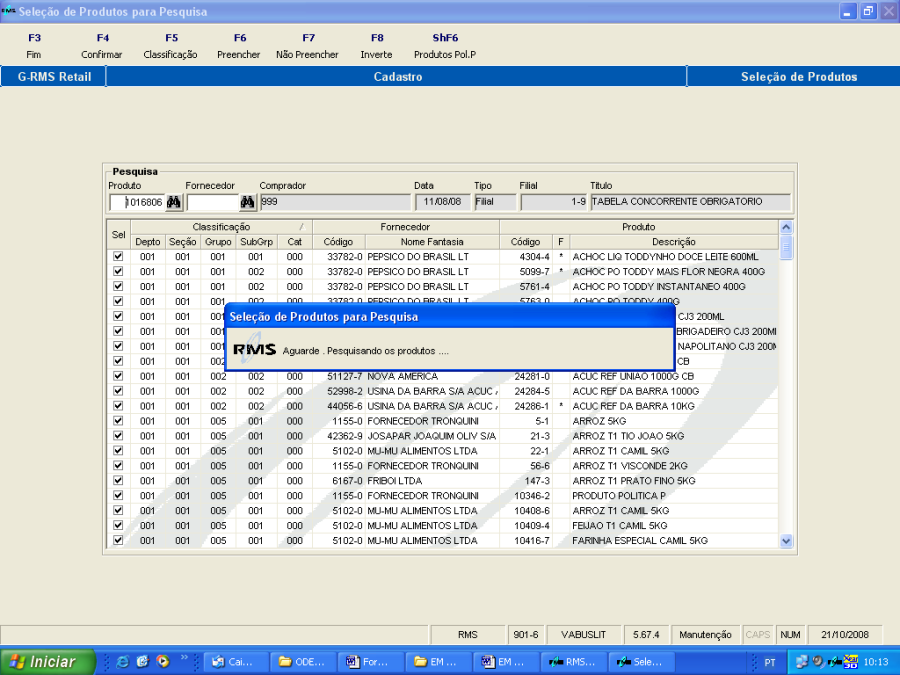Switch to 'Sele...' taskbar window
The height and width of the screenshot is (675, 900).
[x=640, y=662]
